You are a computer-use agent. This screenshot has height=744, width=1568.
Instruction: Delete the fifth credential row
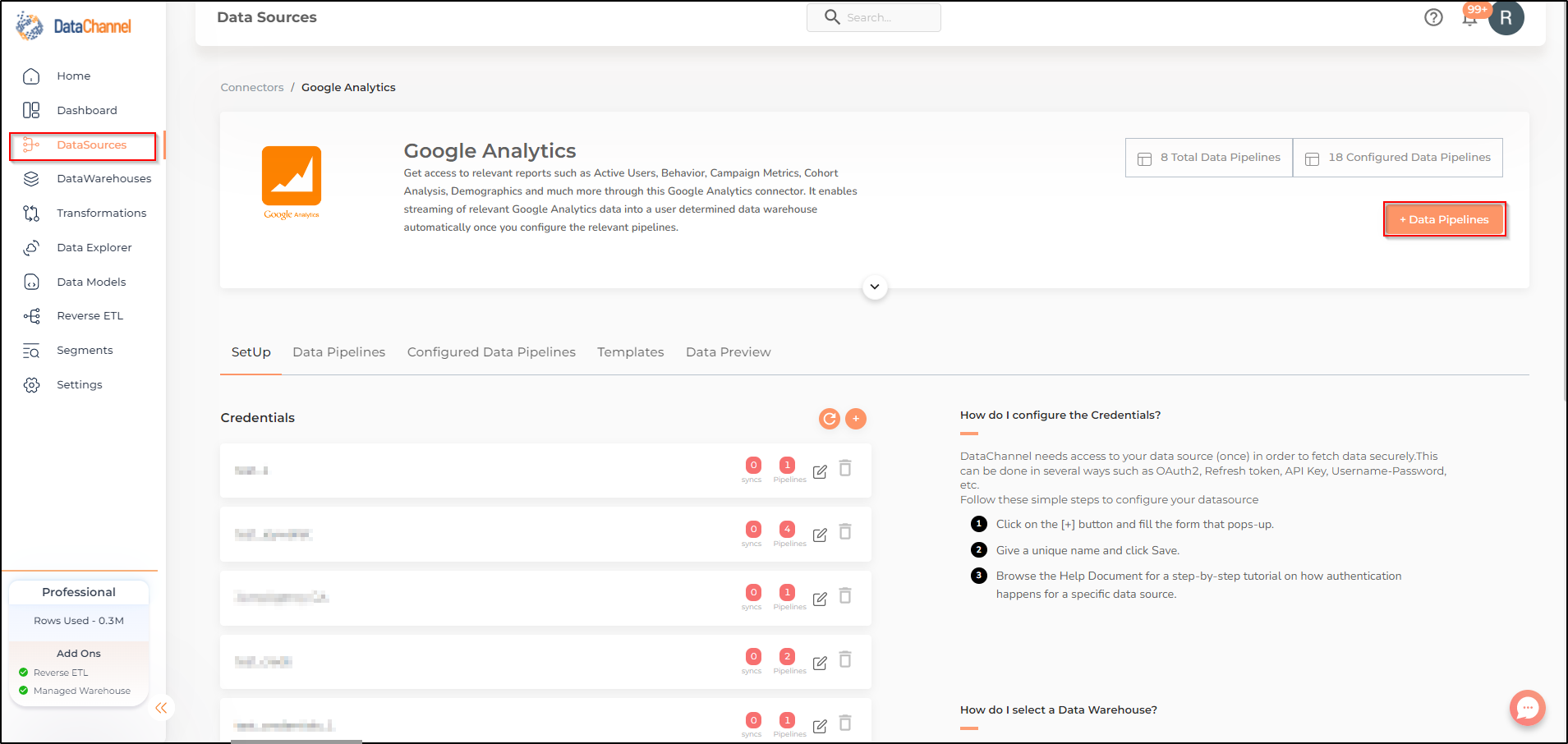coord(845,723)
